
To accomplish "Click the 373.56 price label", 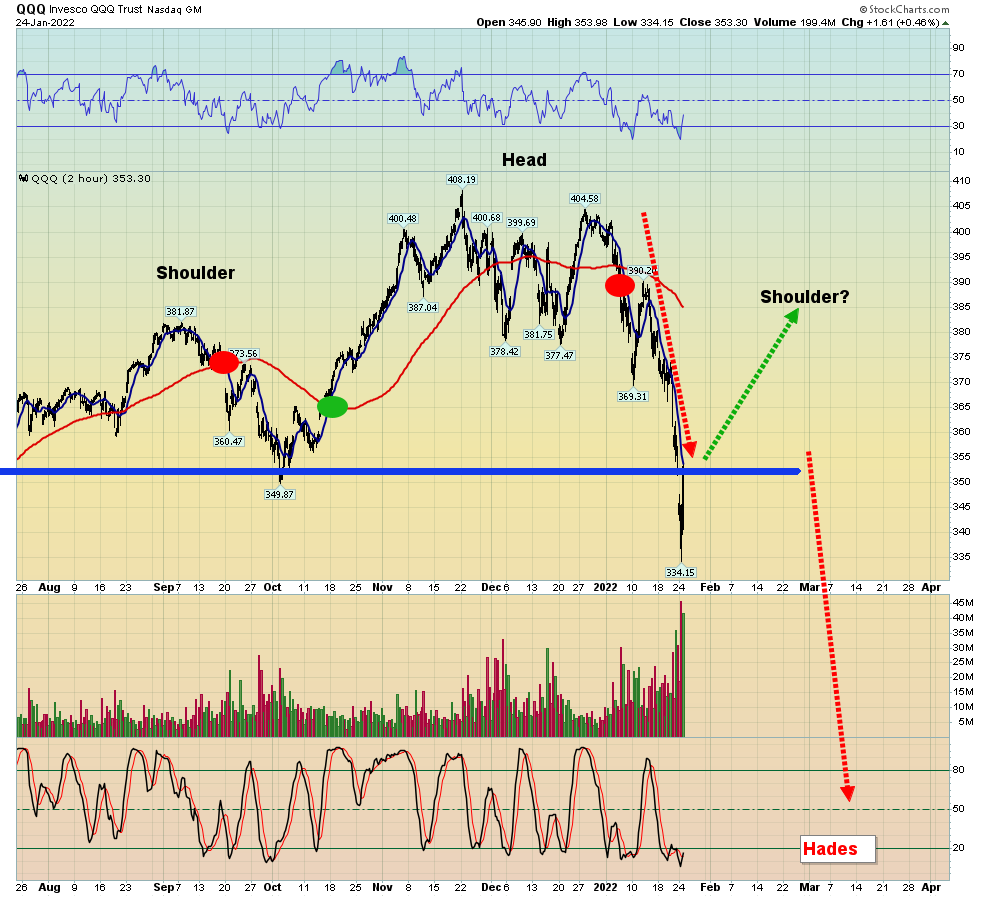I will tap(244, 353).
